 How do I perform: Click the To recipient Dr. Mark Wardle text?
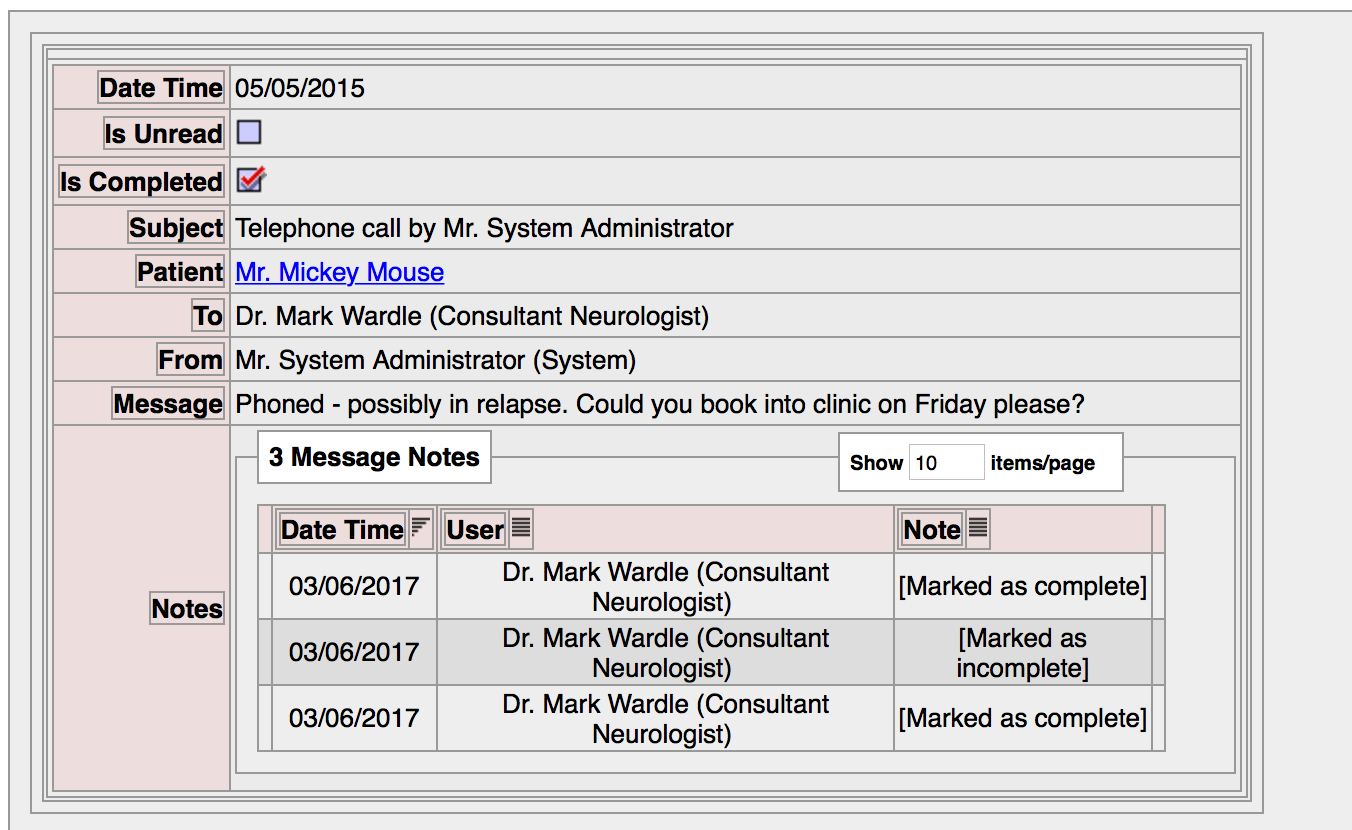(x=472, y=316)
